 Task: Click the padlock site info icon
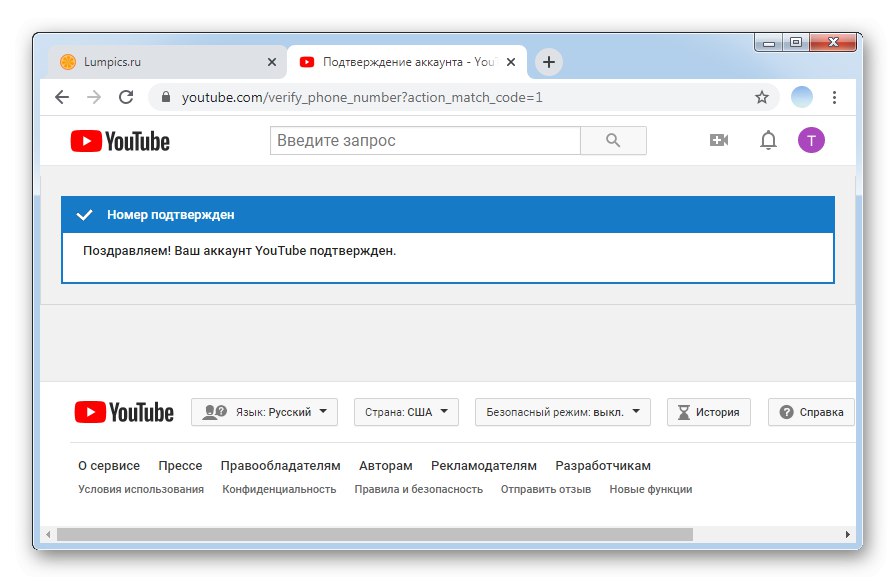coord(166,97)
